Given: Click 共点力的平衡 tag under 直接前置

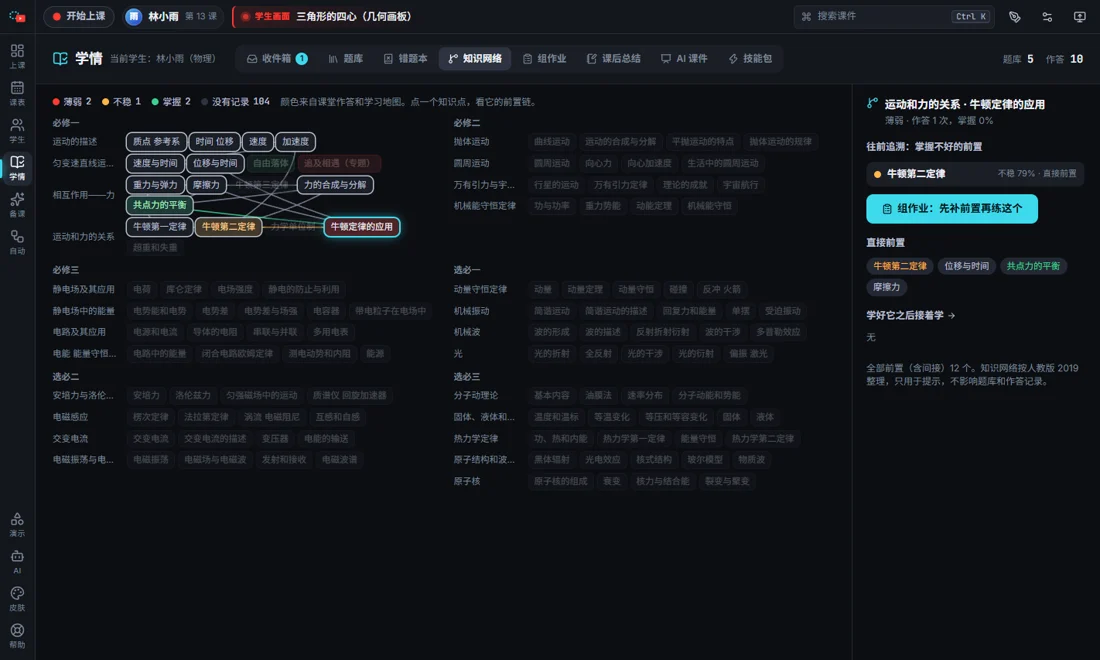Looking at the screenshot, I should [x=1033, y=266].
